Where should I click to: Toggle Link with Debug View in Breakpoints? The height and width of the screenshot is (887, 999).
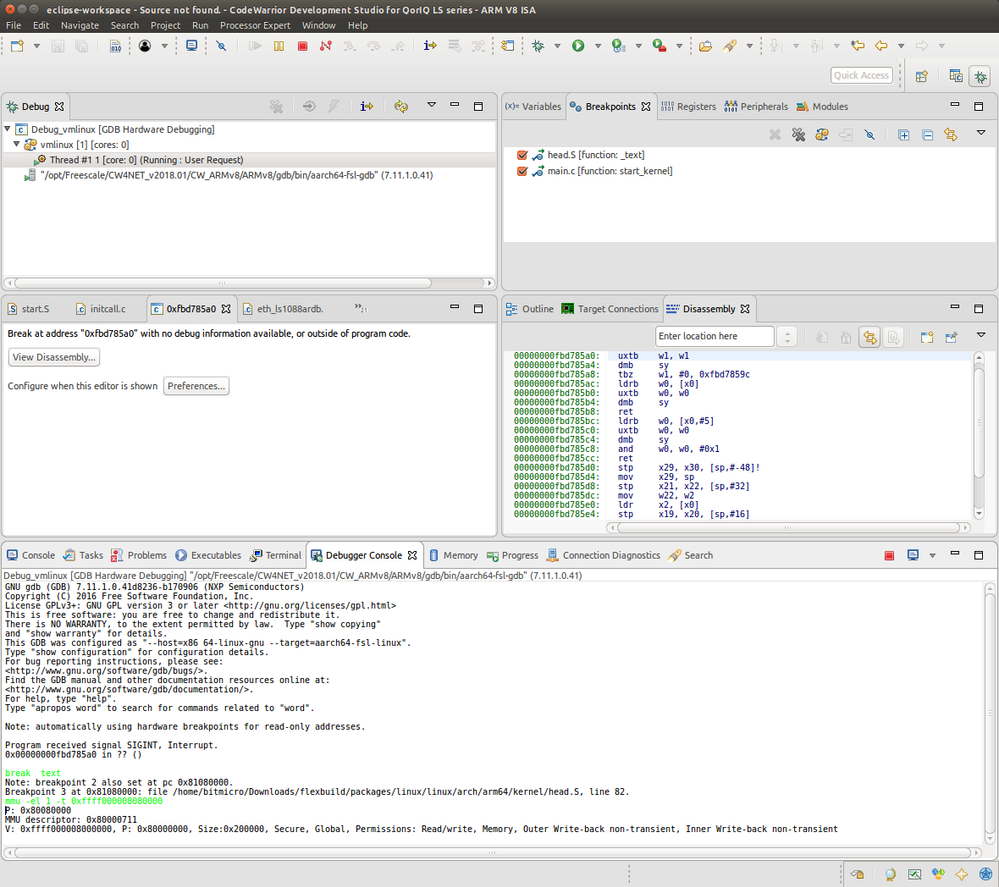click(x=951, y=134)
